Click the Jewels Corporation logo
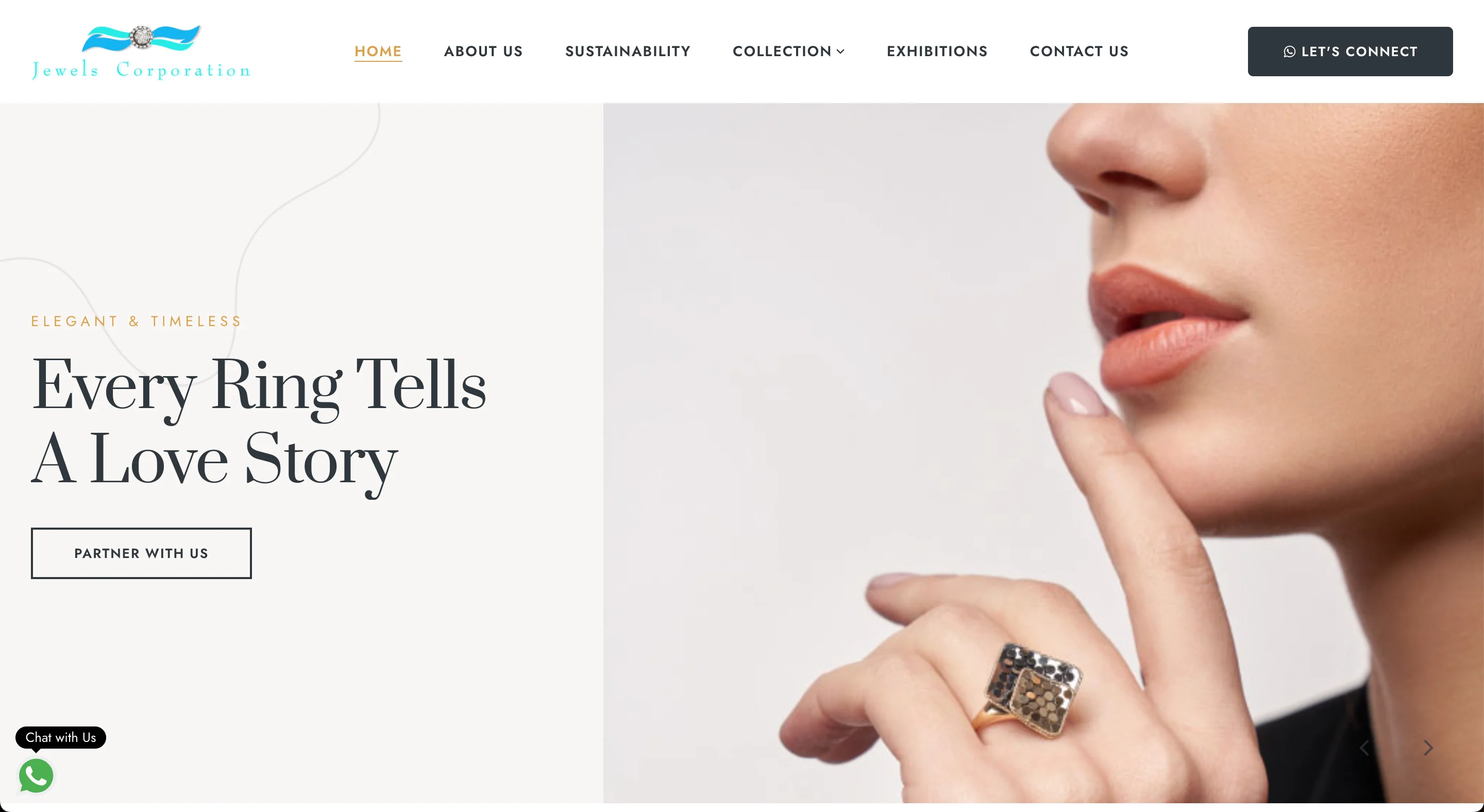The image size is (1484, 812). coord(141,52)
